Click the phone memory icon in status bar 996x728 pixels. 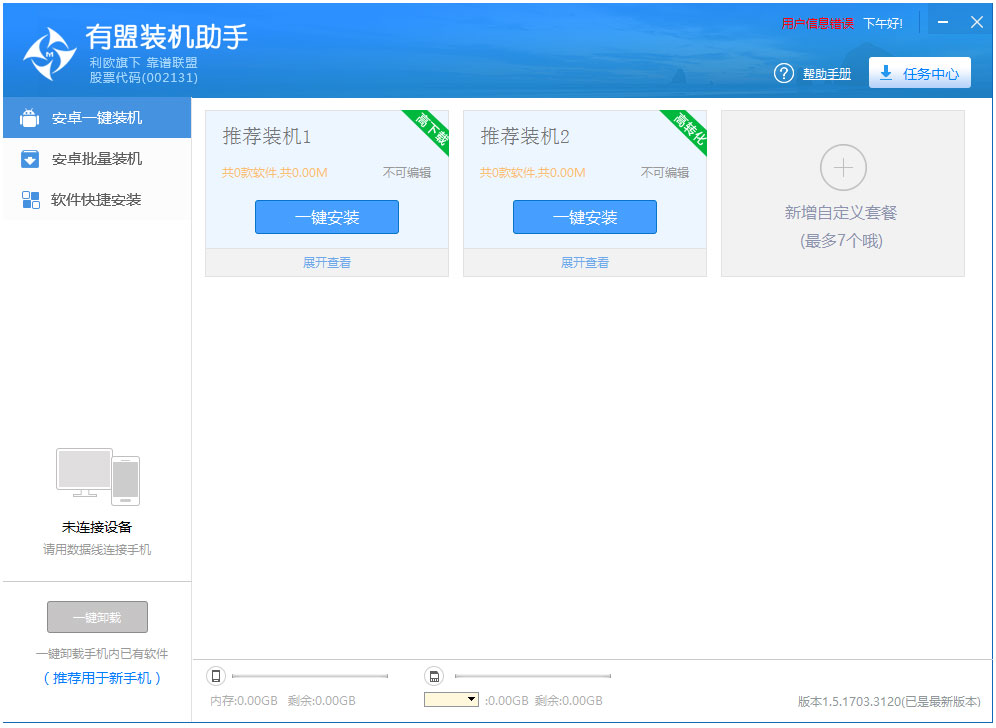point(215,676)
